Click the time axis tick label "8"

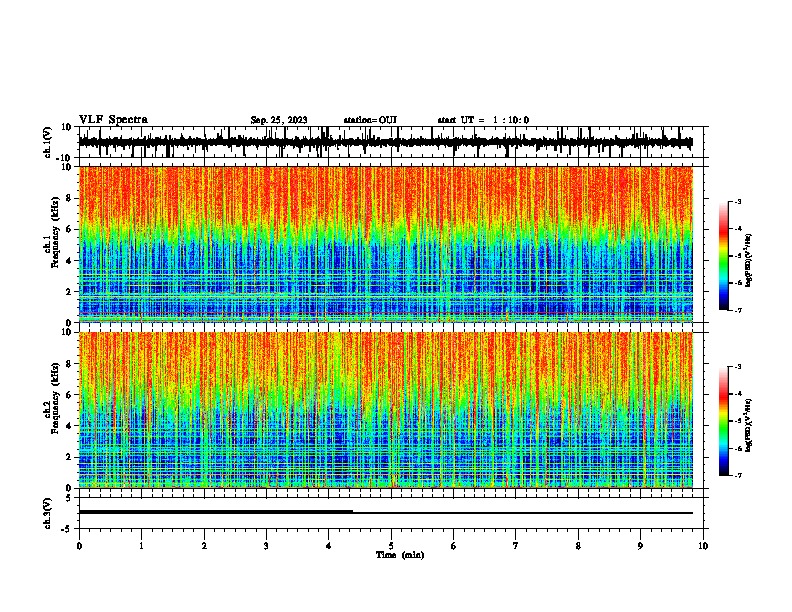(578, 546)
